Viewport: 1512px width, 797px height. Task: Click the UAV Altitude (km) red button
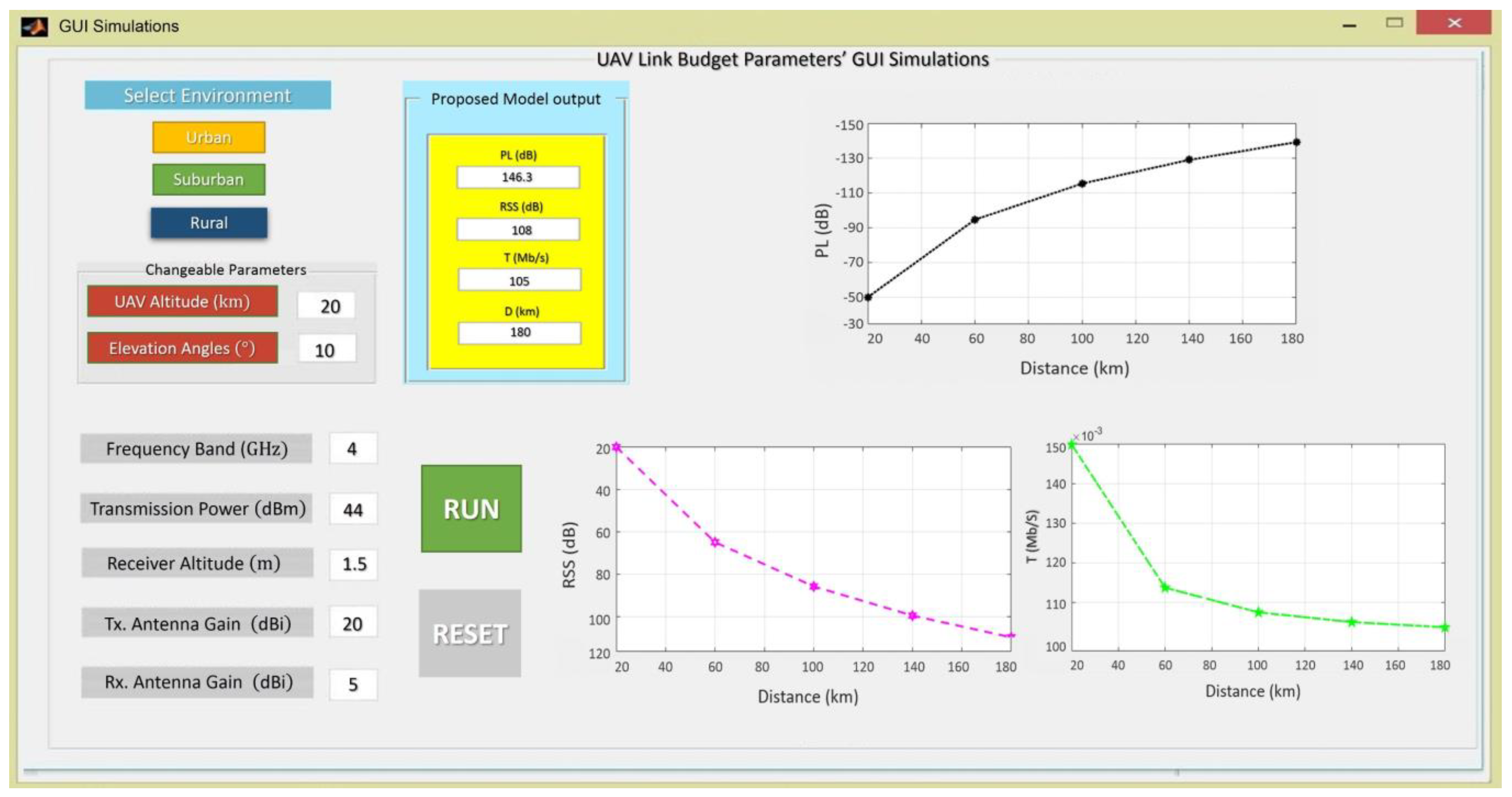pos(182,301)
